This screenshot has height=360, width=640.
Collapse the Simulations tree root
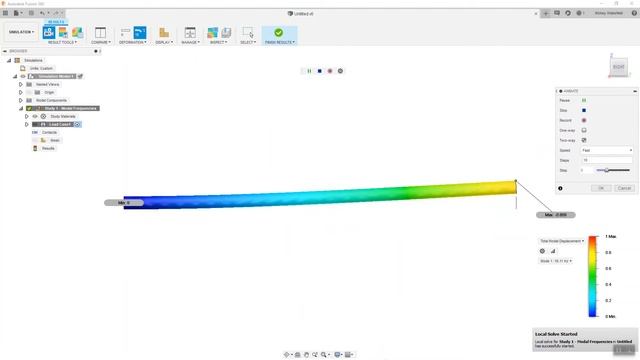pyautogui.click(x=9, y=60)
